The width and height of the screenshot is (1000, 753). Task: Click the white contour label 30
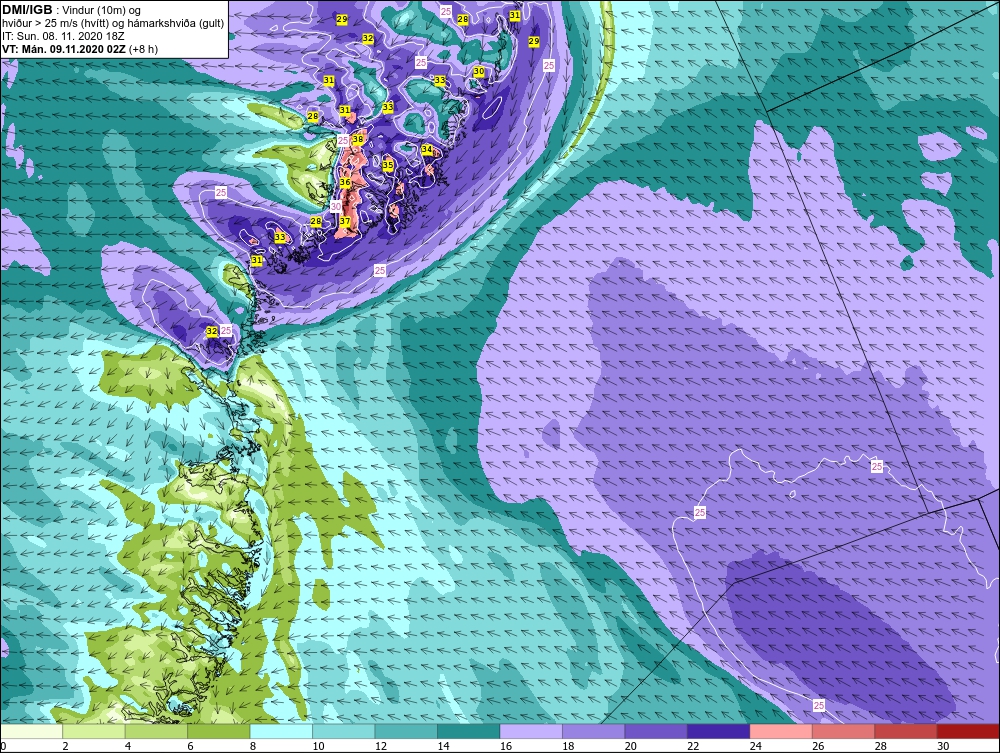(x=336, y=206)
